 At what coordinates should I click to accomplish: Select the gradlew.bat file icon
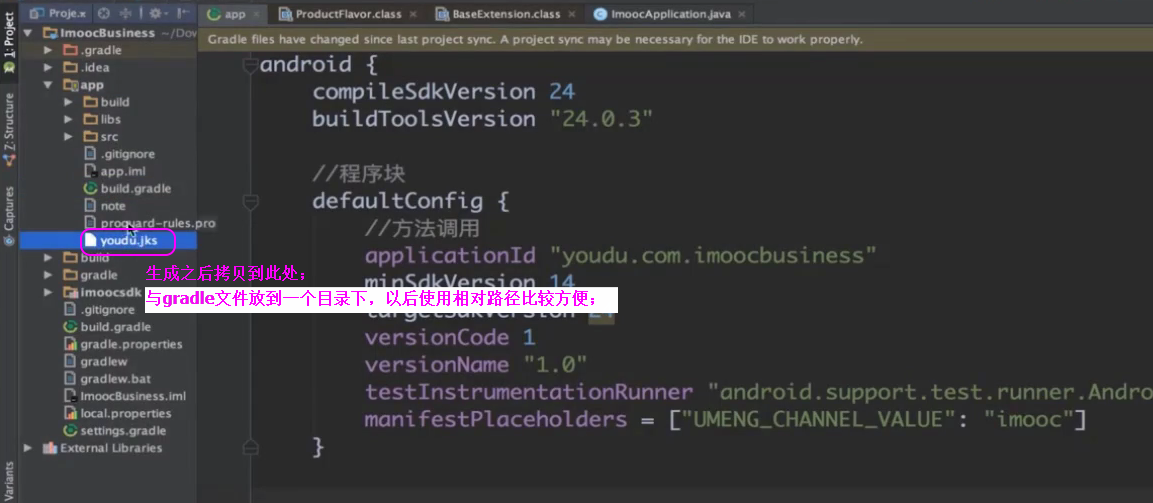coord(71,379)
